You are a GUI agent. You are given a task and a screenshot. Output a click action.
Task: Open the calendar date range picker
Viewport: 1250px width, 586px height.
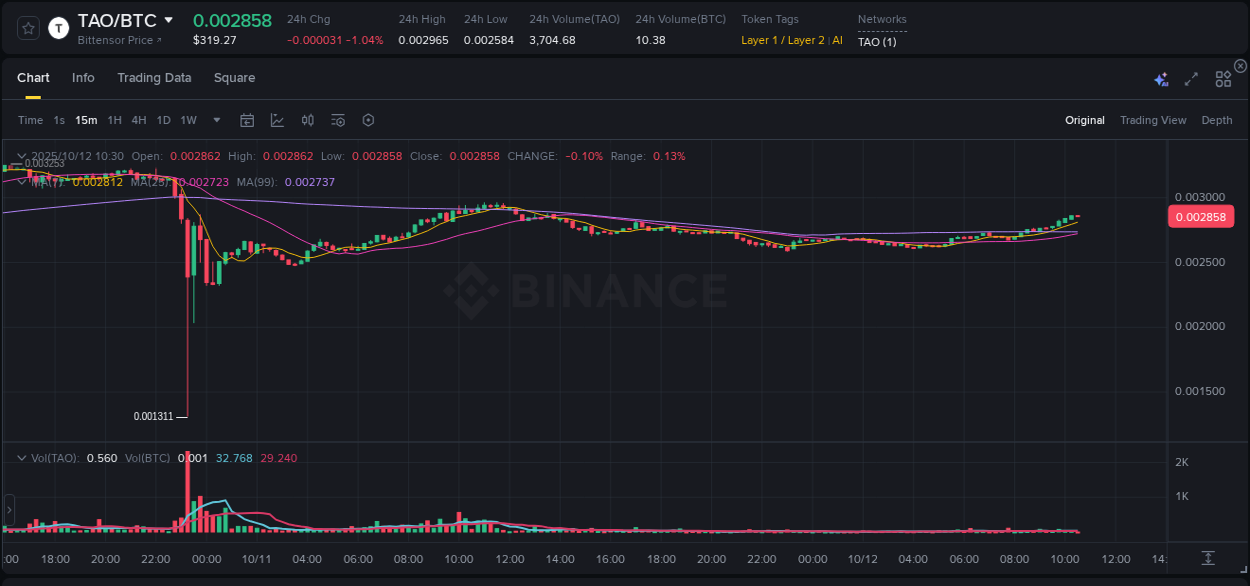click(x=247, y=120)
